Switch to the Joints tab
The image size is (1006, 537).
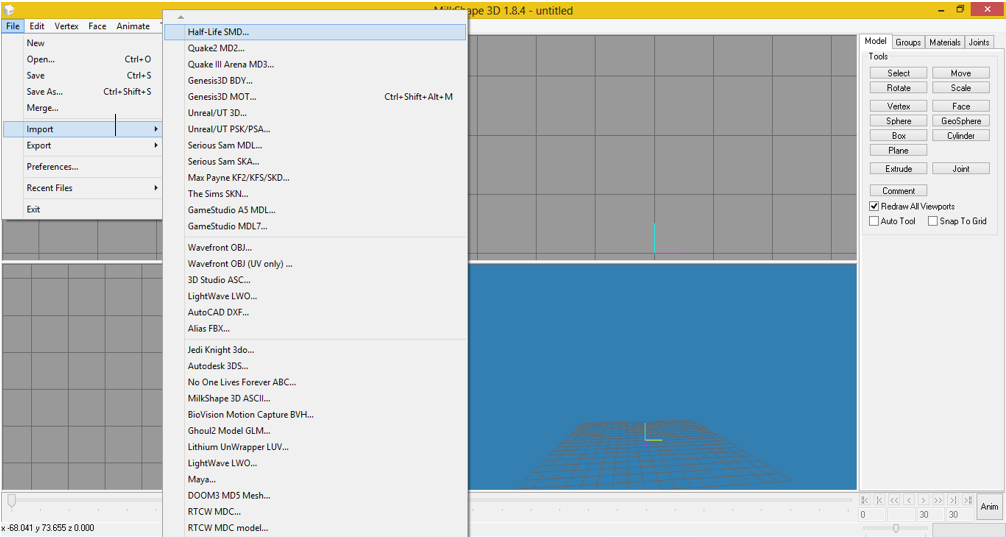pos(978,42)
